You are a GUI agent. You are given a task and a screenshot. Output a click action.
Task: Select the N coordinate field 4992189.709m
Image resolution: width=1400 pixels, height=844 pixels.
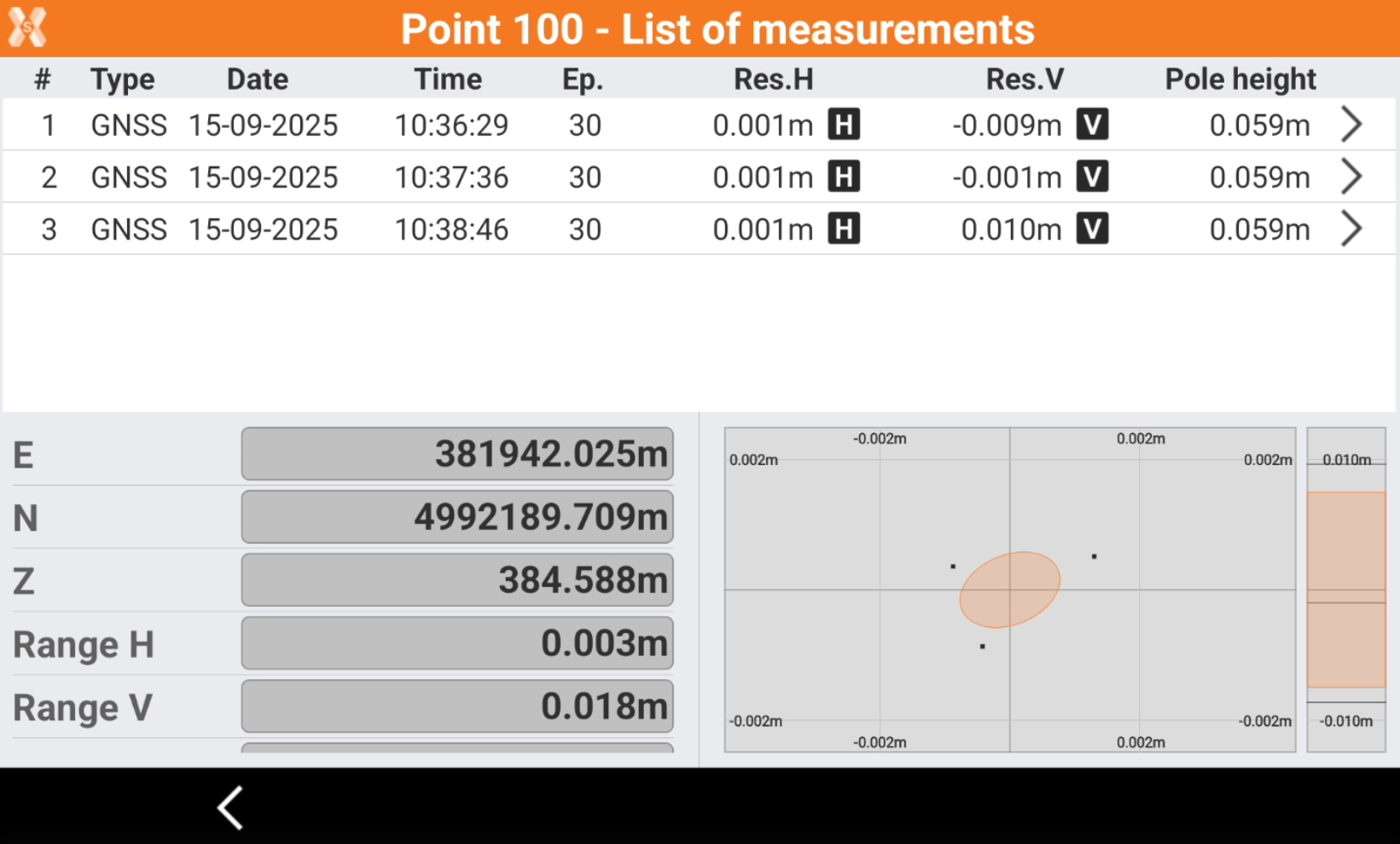coord(457,517)
